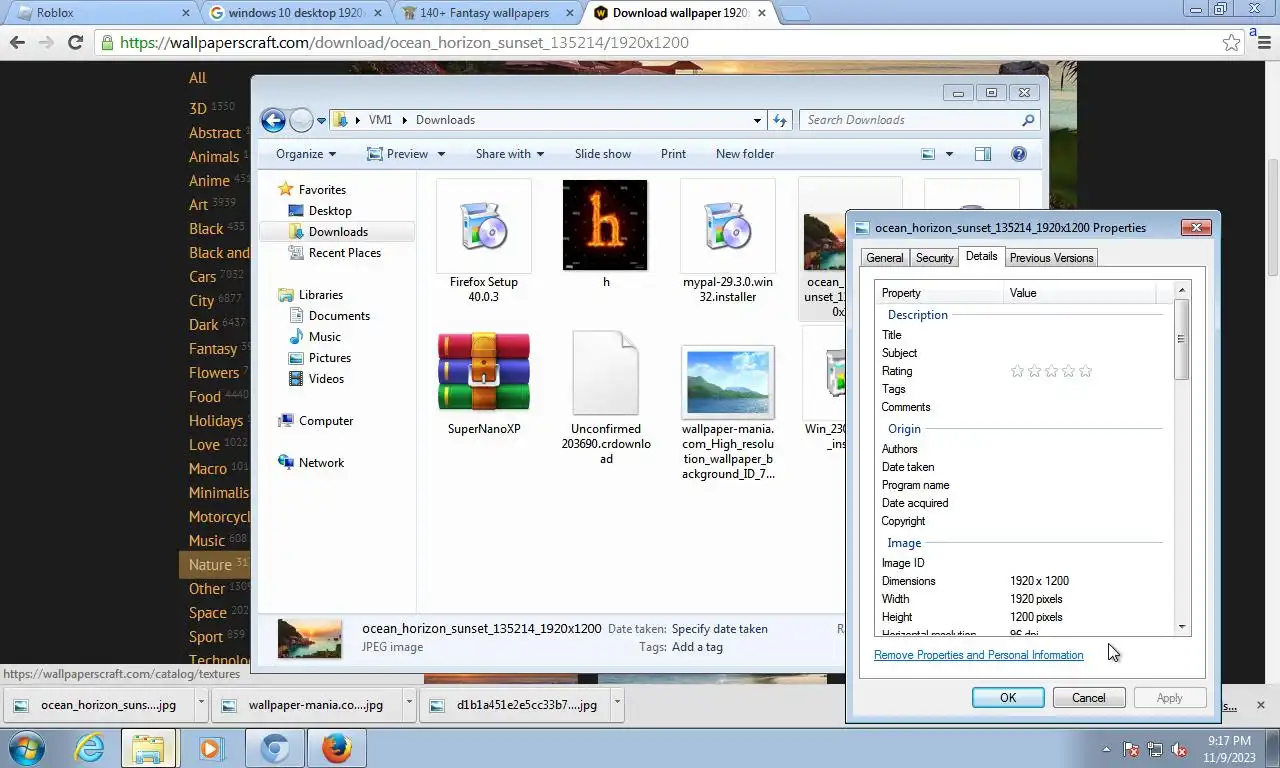Viewport: 1280px width, 768px height.
Task: Click the Chrome taskbar icon
Action: (275, 748)
